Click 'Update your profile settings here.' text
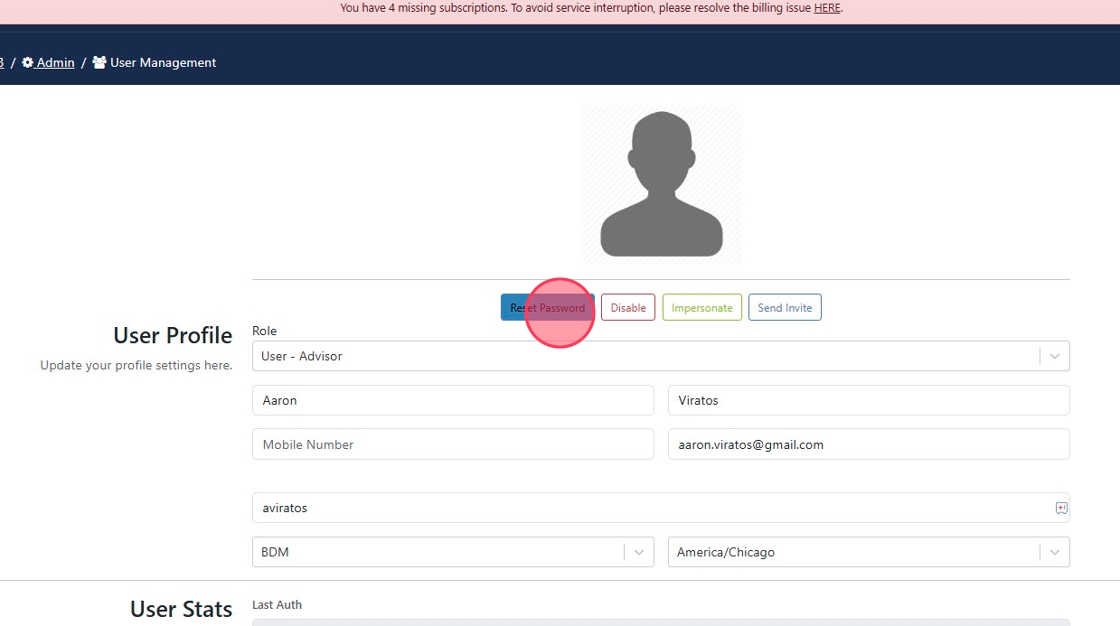Image resolution: width=1120 pixels, height=626 pixels. [136, 365]
